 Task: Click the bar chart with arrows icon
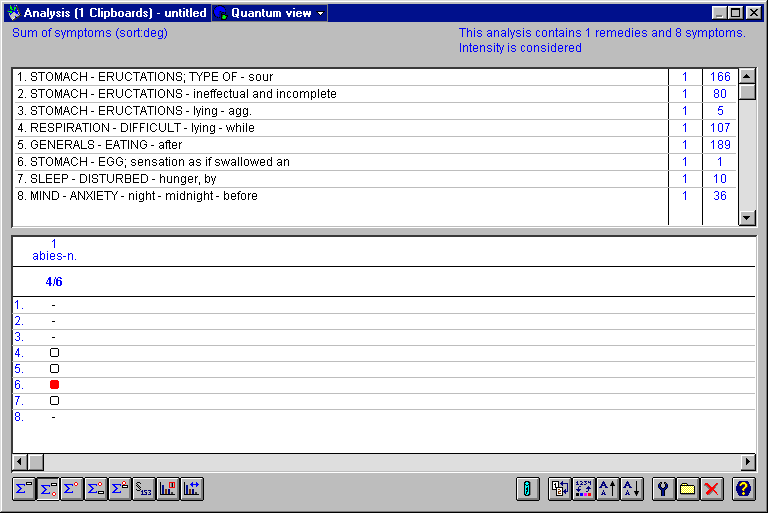click(x=192, y=489)
